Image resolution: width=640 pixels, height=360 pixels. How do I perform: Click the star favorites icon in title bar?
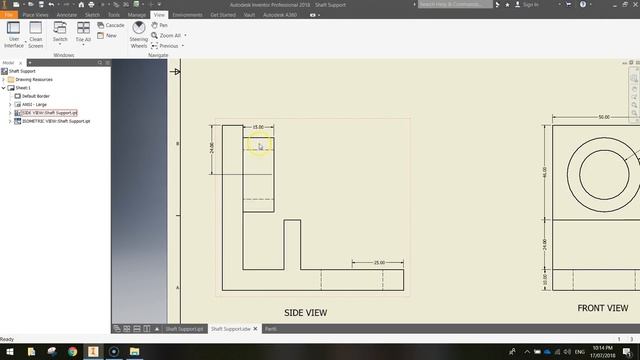coord(507,4)
